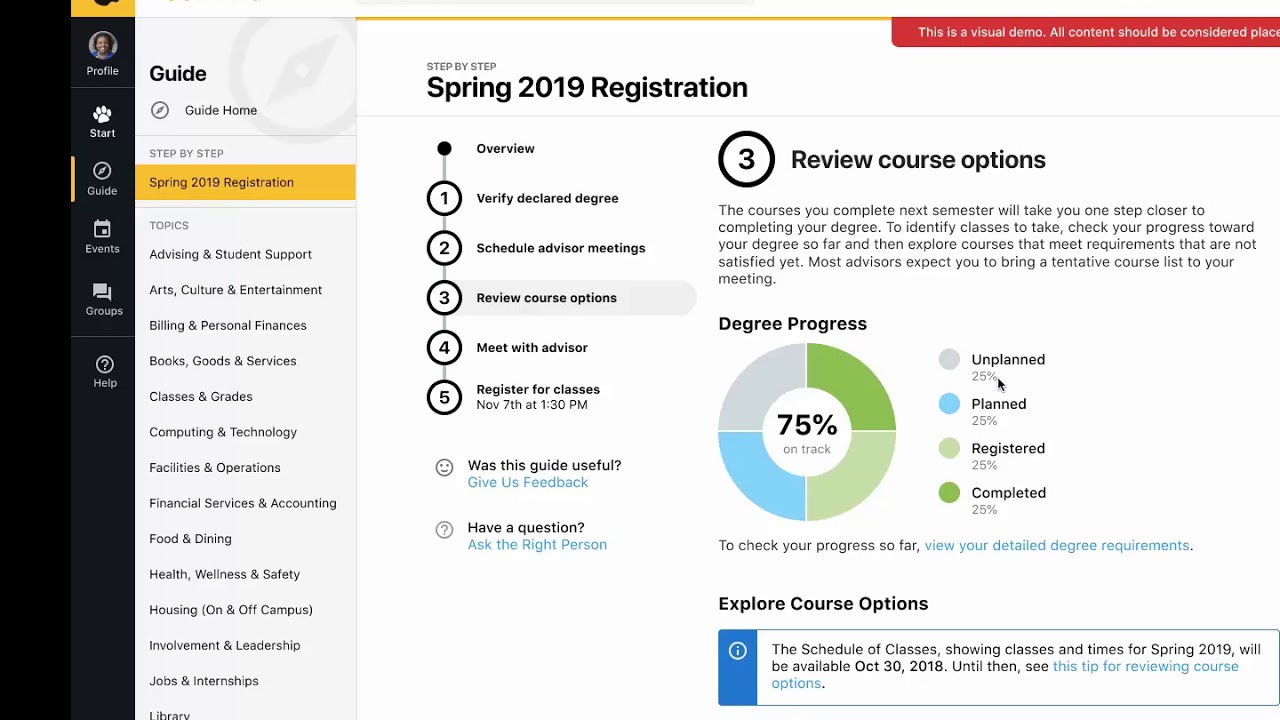The width and height of the screenshot is (1280, 720).
Task: Click the Overview black dot marker
Action: tap(444, 149)
